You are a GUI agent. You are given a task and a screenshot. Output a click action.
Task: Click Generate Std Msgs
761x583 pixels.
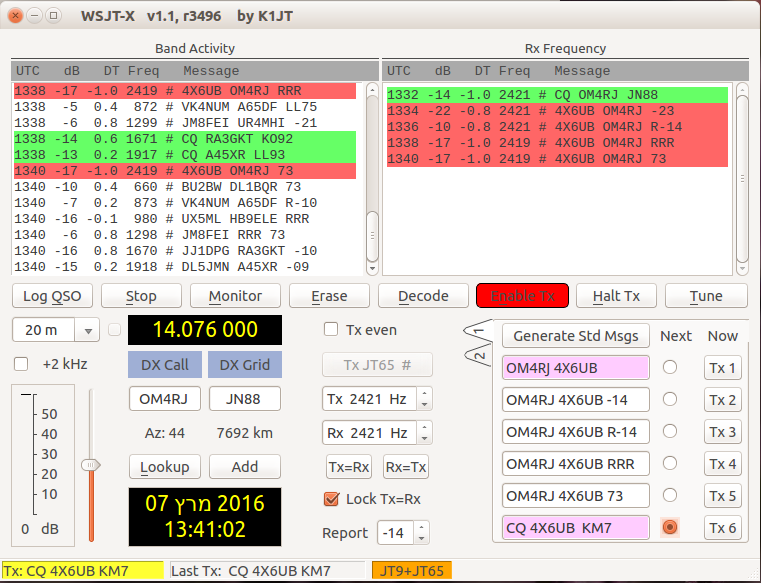coord(576,336)
